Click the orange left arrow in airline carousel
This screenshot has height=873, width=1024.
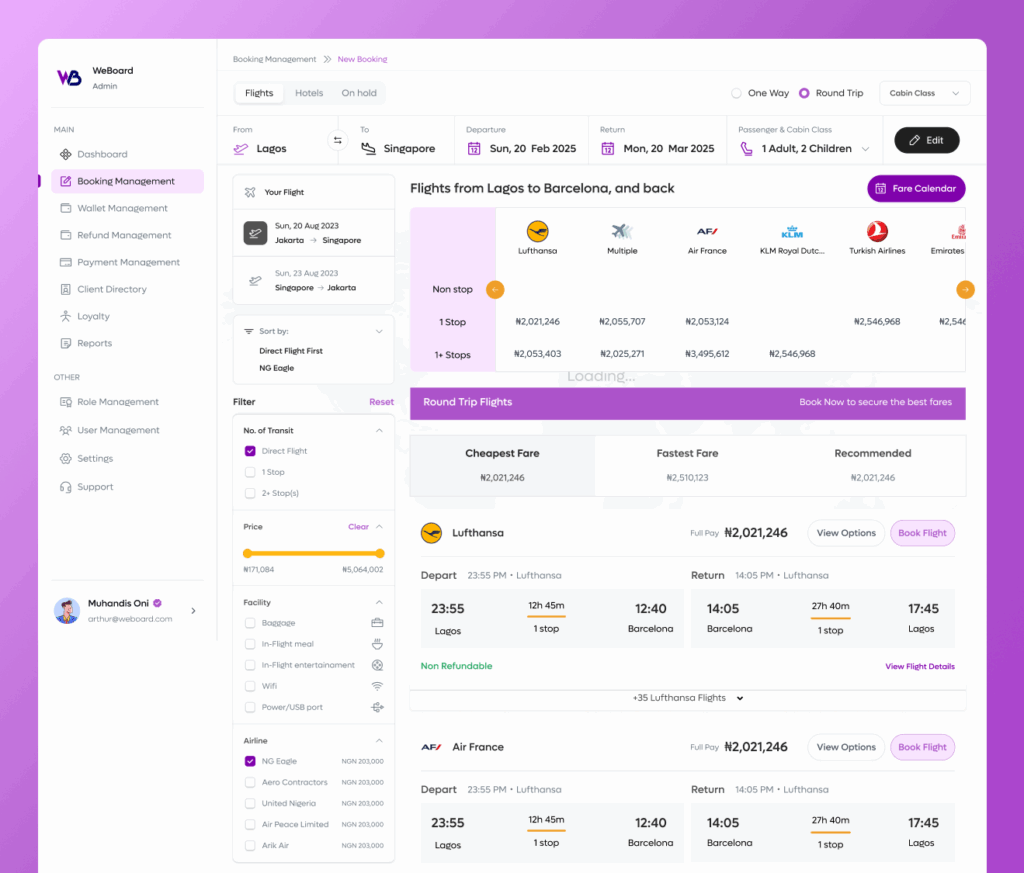(x=495, y=290)
